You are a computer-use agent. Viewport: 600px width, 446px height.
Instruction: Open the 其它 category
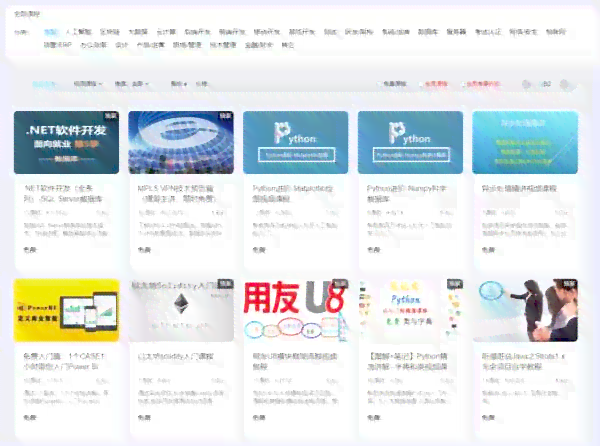pos(288,45)
